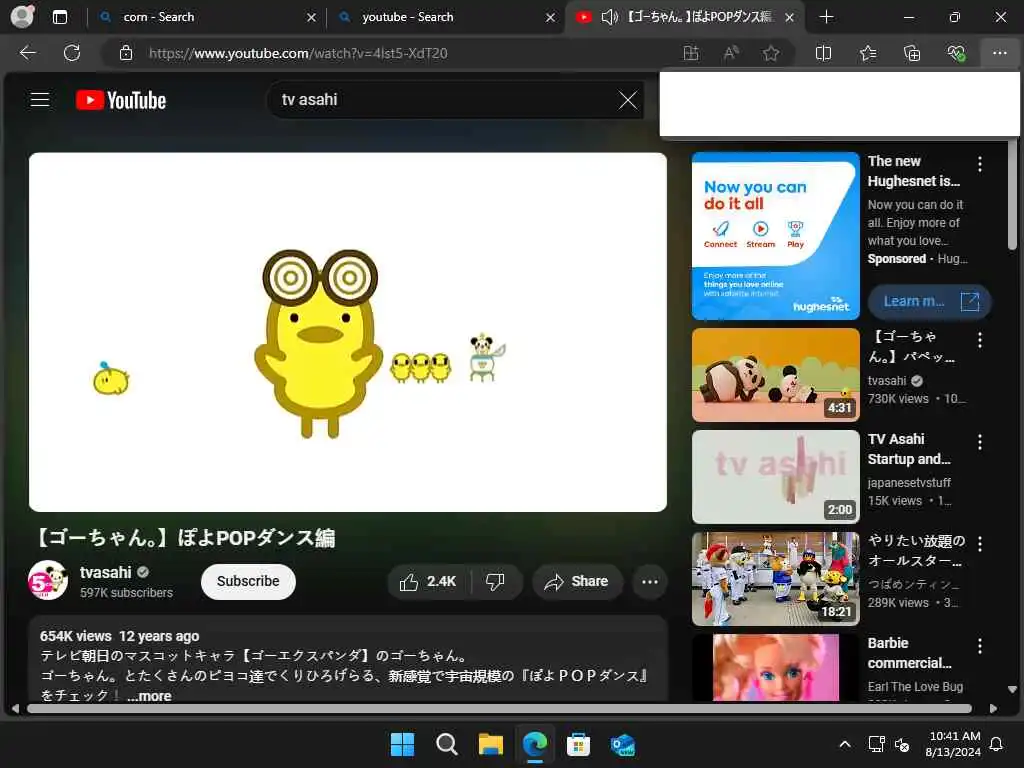Open options for the 289K views video
The height and width of the screenshot is (768, 1024).
(x=980, y=543)
